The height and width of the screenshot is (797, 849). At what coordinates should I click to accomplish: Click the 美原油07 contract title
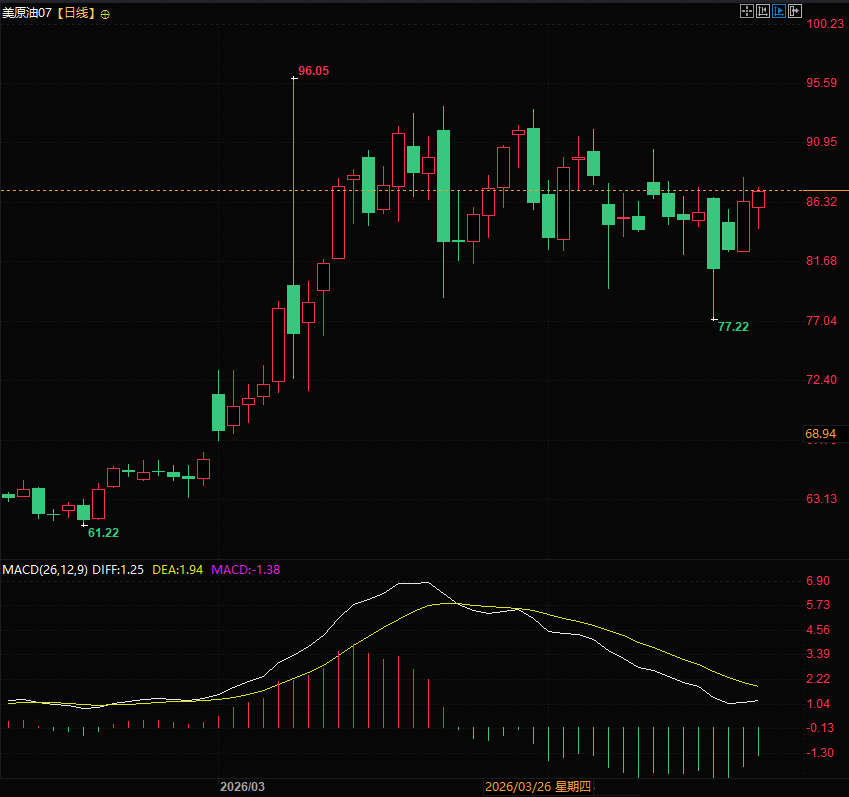tap(27, 13)
